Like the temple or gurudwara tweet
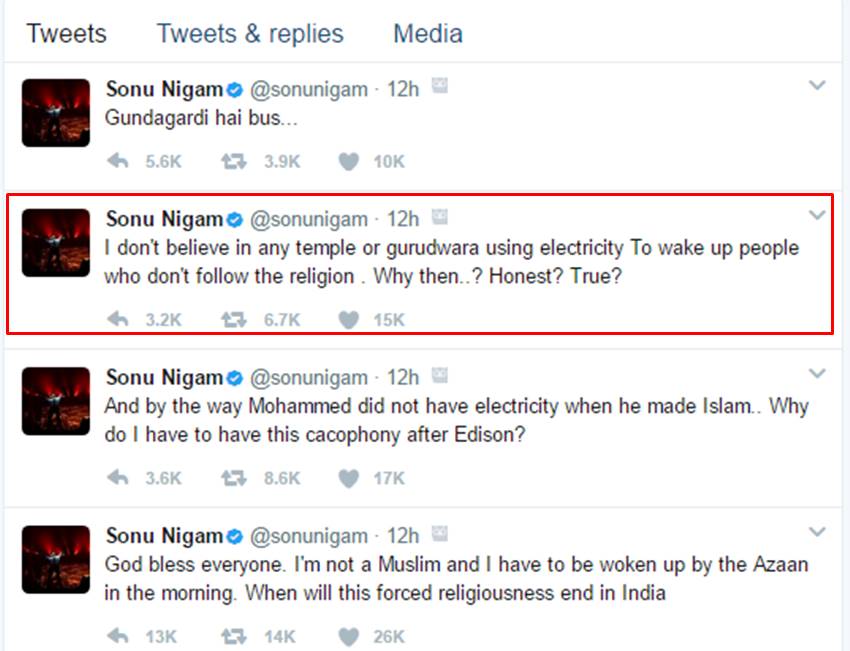 pos(348,319)
